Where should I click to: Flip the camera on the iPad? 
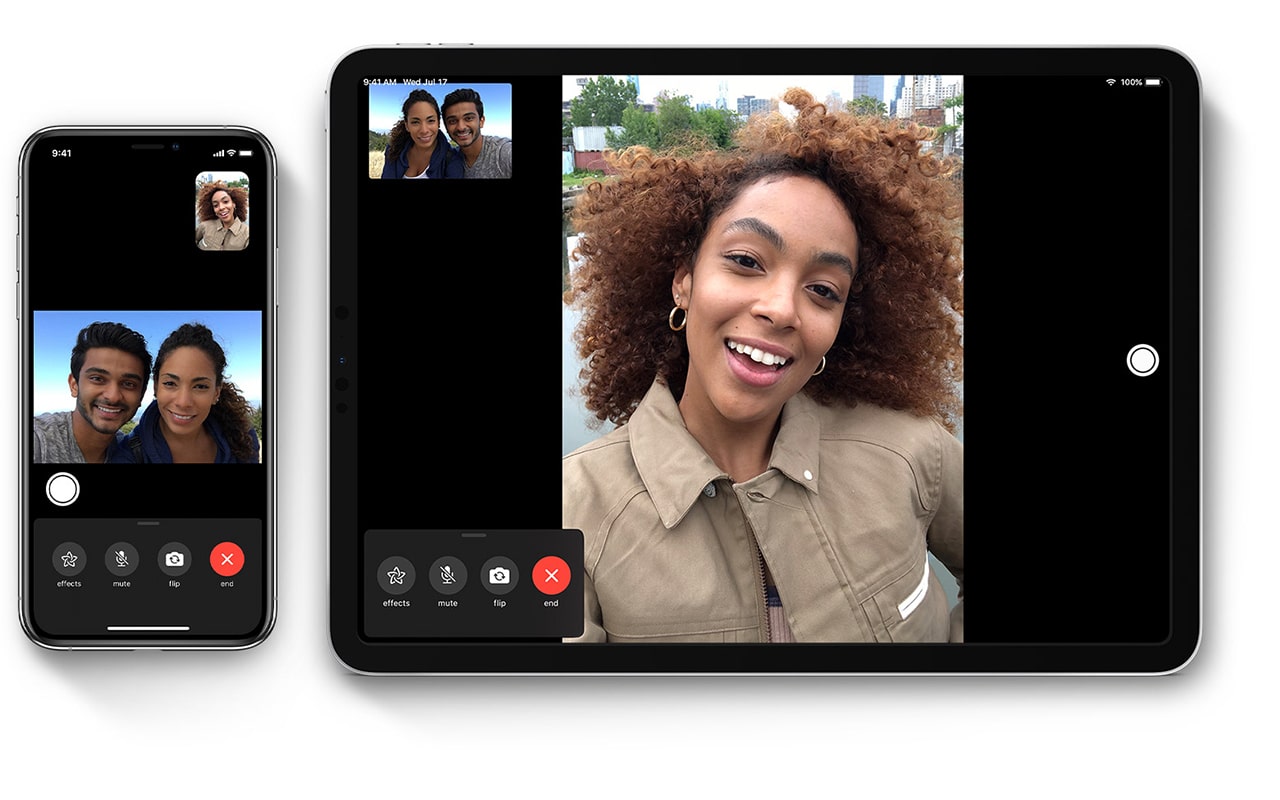499,575
